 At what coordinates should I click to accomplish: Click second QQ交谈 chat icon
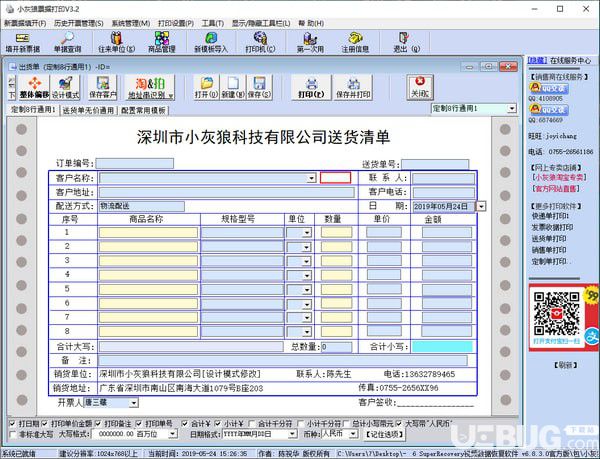click(x=549, y=110)
